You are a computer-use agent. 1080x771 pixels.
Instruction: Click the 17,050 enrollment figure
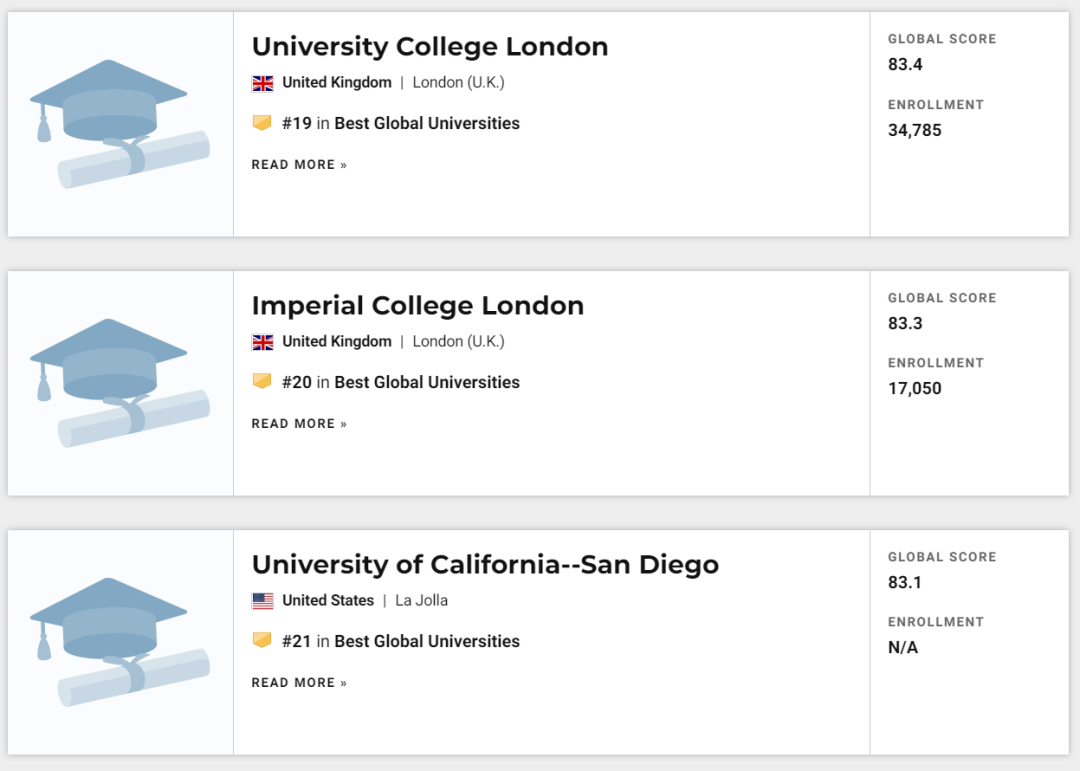click(x=915, y=389)
